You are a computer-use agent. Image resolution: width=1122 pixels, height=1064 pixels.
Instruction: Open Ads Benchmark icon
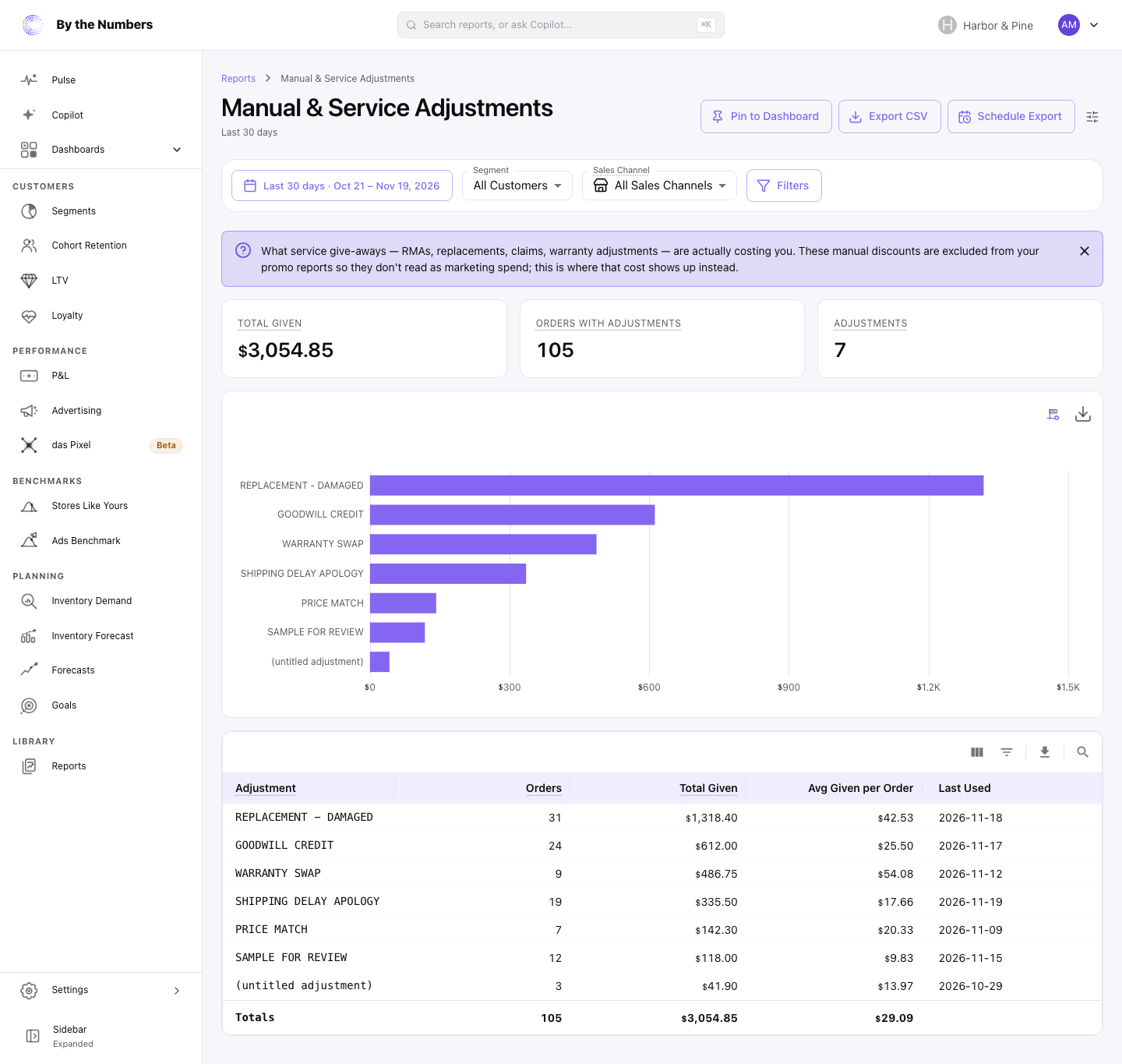(29, 541)
